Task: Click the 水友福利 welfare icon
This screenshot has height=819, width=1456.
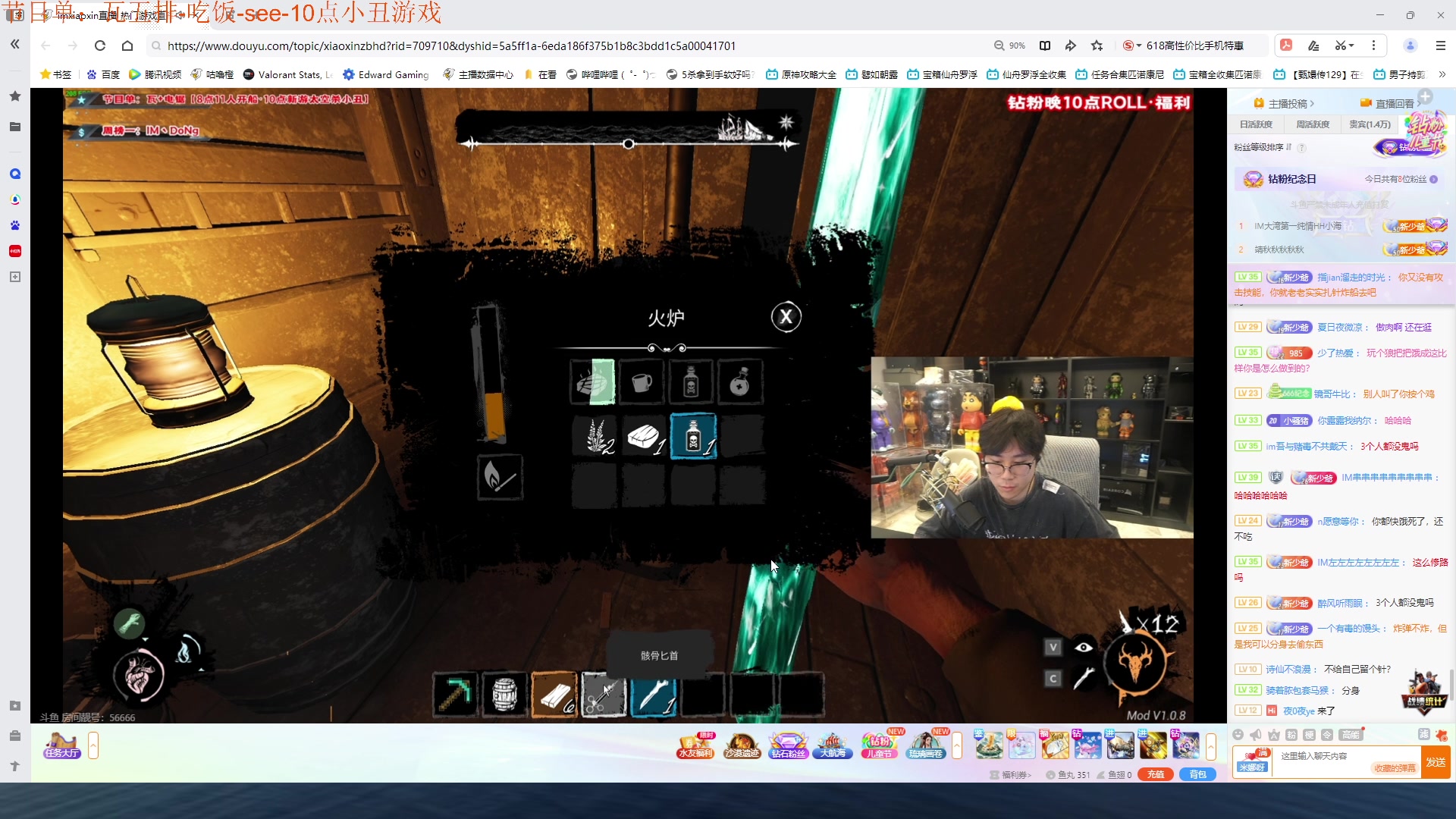Action: pyautogui.click(x=695, y=745)
